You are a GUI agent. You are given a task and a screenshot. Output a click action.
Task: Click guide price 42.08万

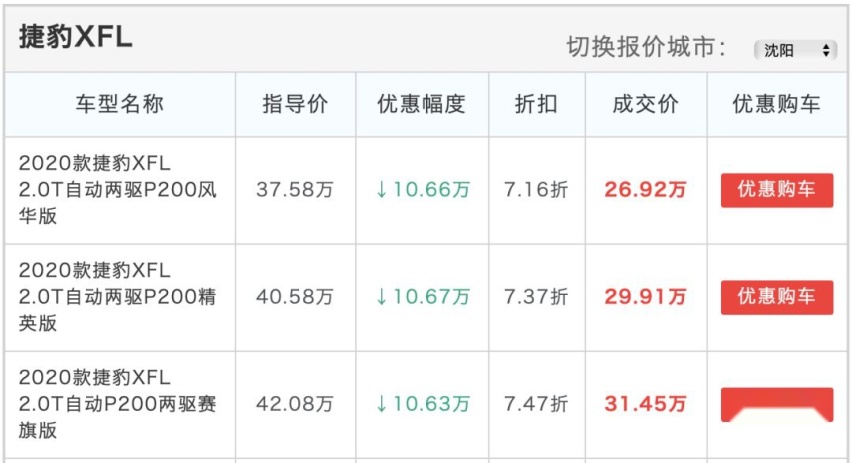(x=295, y=404)
